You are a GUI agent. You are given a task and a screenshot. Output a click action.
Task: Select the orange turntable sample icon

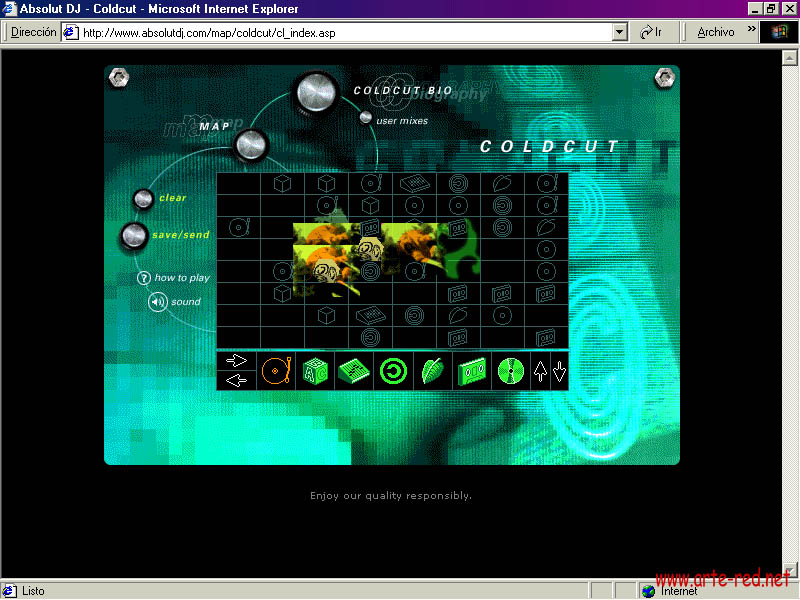point(275,372)
